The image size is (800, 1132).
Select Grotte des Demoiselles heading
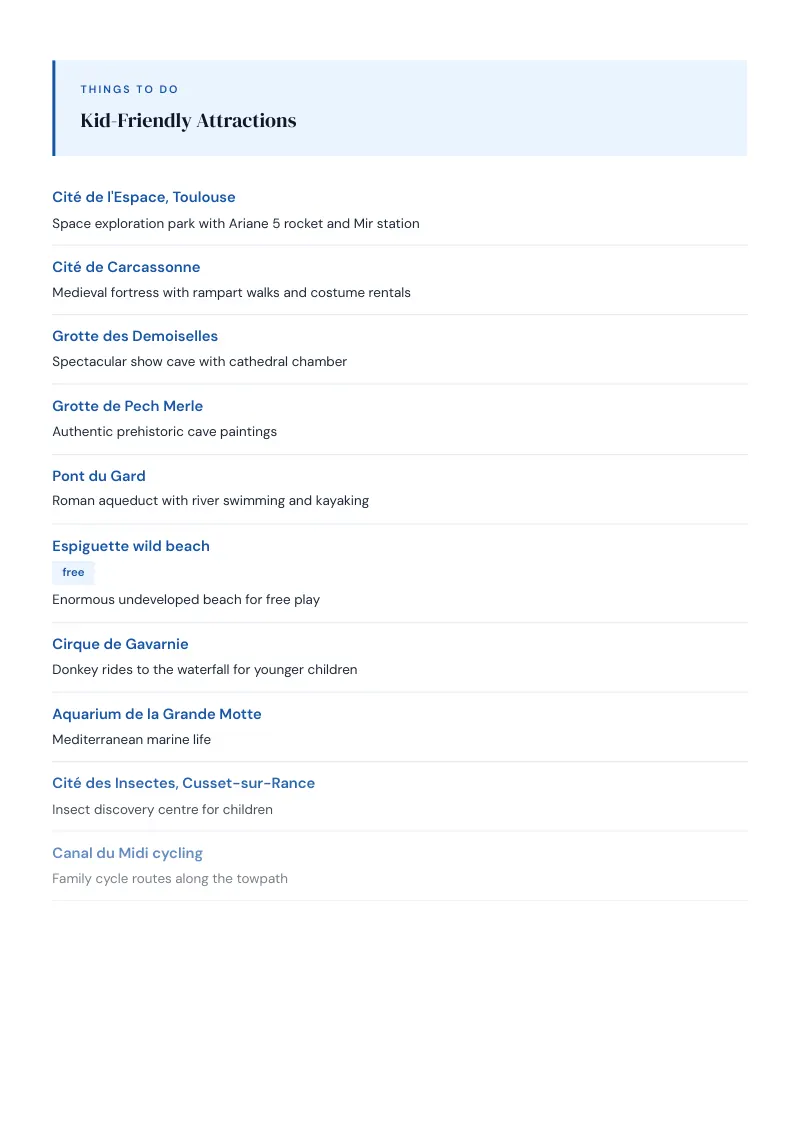135,336
